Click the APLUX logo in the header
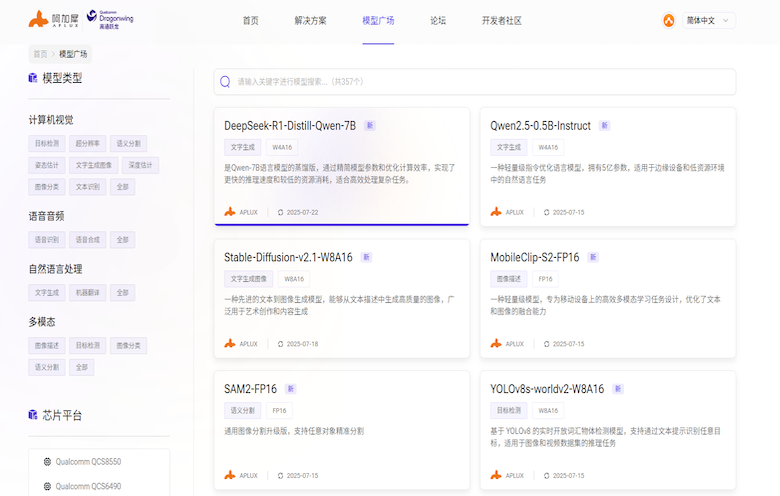 pos(53,19)
